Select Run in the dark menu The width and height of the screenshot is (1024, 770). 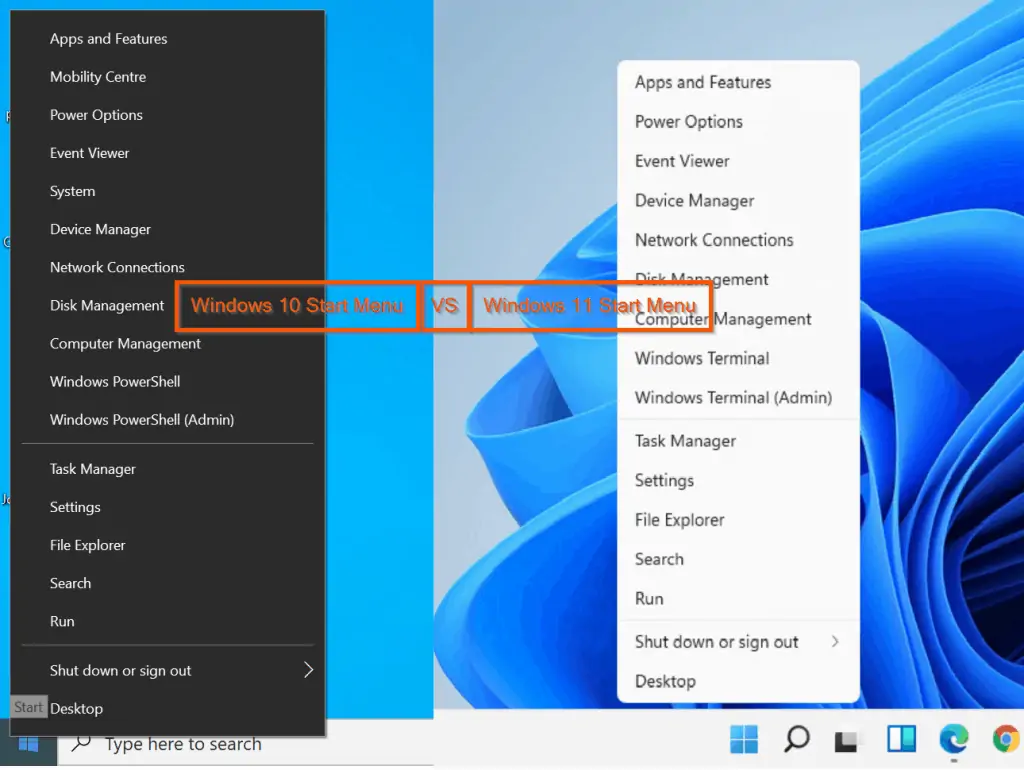coord(168,621)
